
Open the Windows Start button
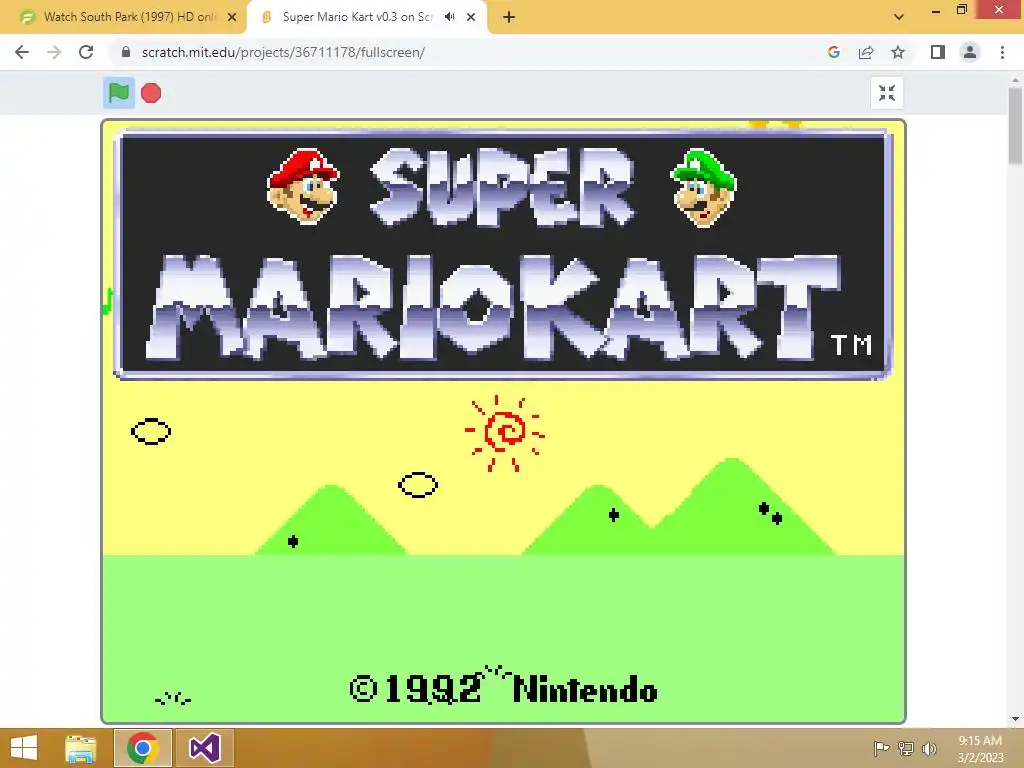coord(24,748)
